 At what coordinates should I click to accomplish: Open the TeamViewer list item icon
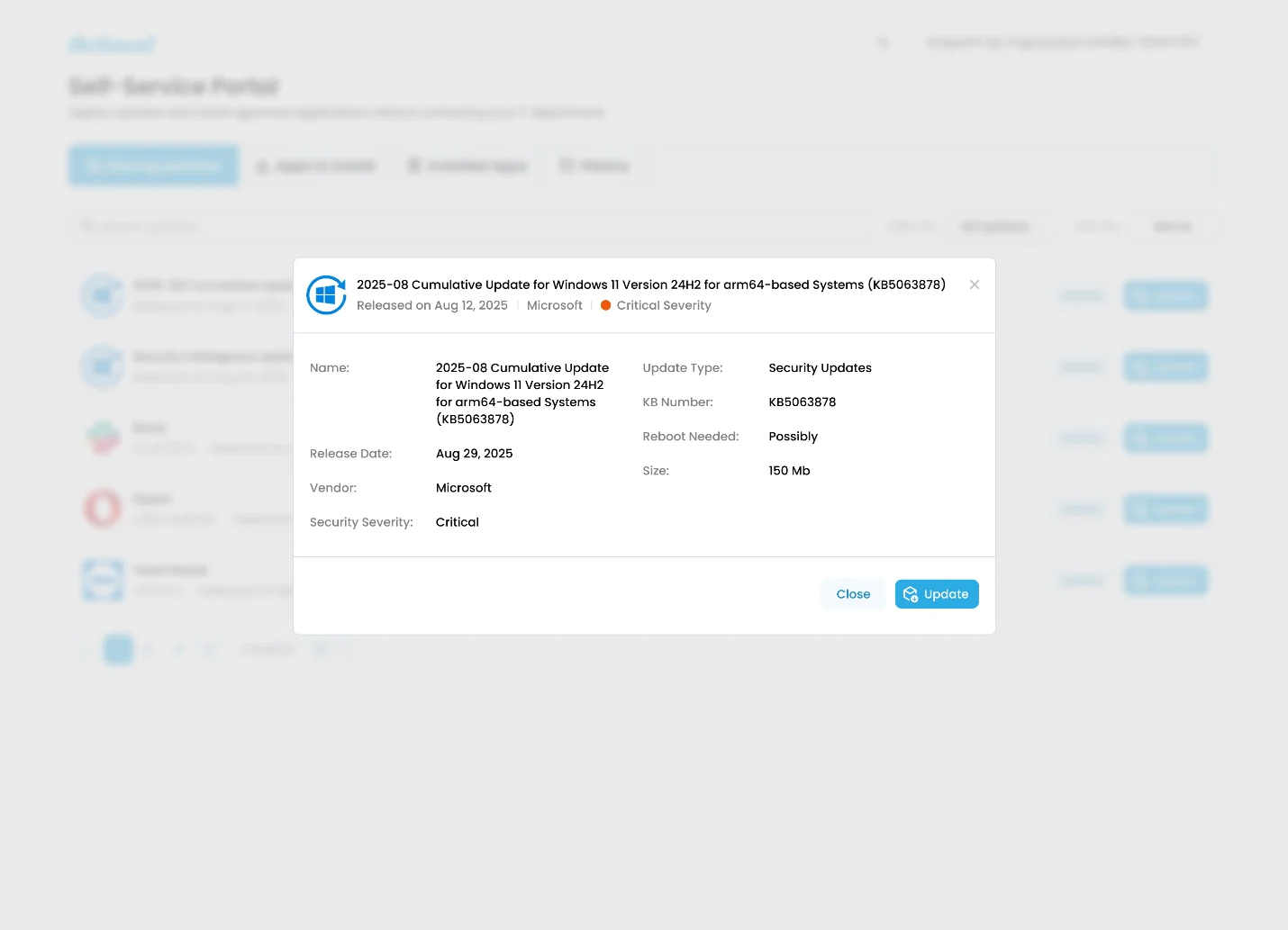pos(103,580)
